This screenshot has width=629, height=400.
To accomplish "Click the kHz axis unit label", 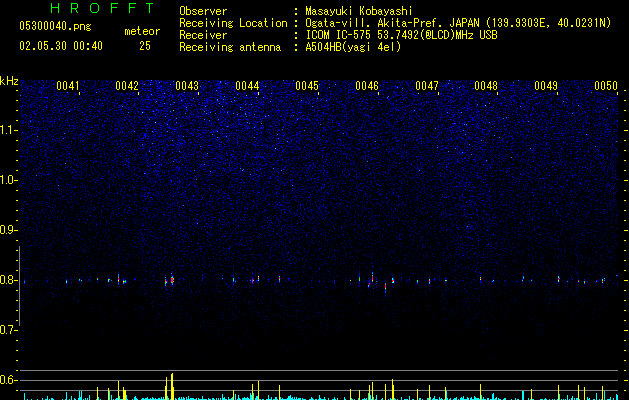I will (9, 81).
